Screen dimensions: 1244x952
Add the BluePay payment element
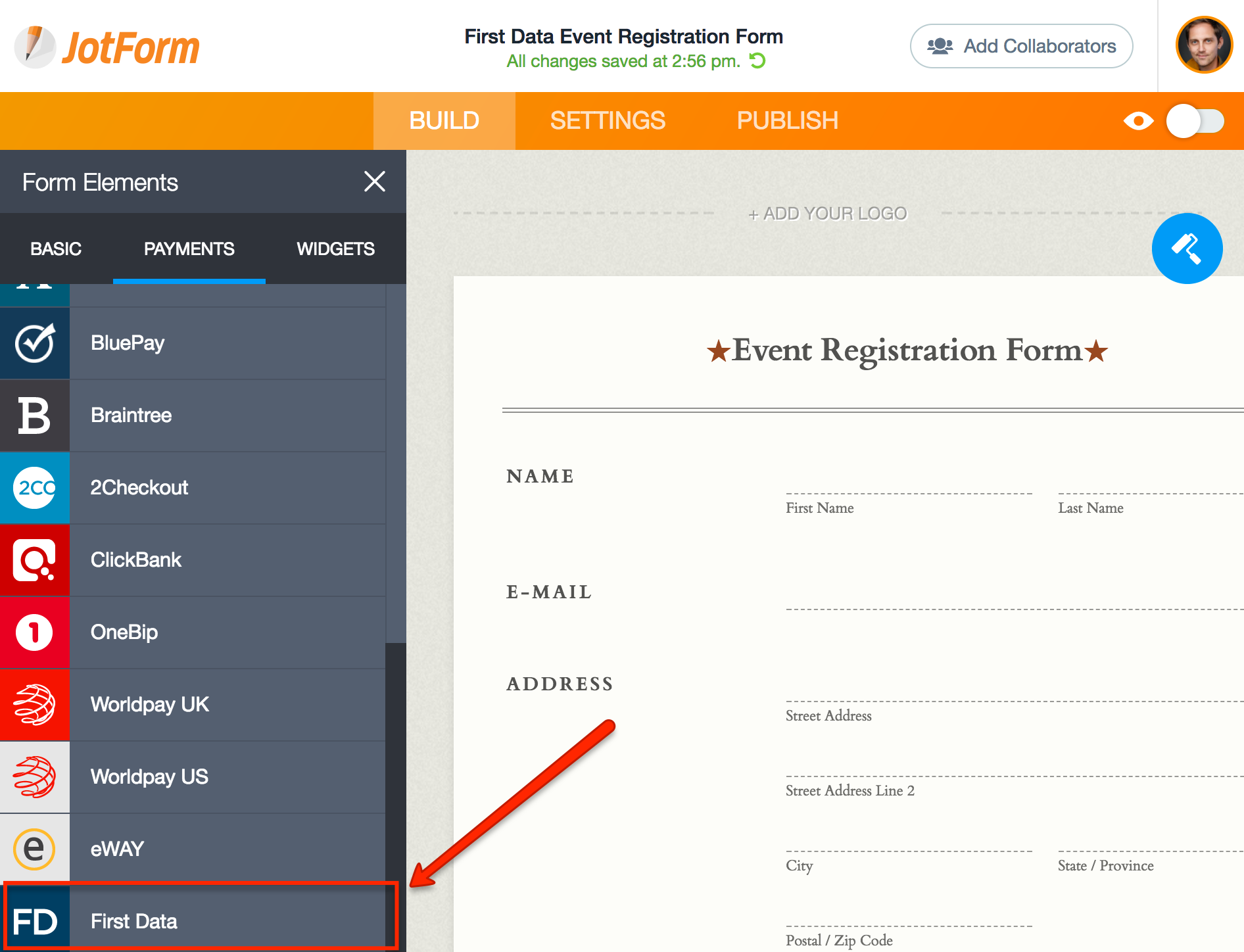pos(193,343)
